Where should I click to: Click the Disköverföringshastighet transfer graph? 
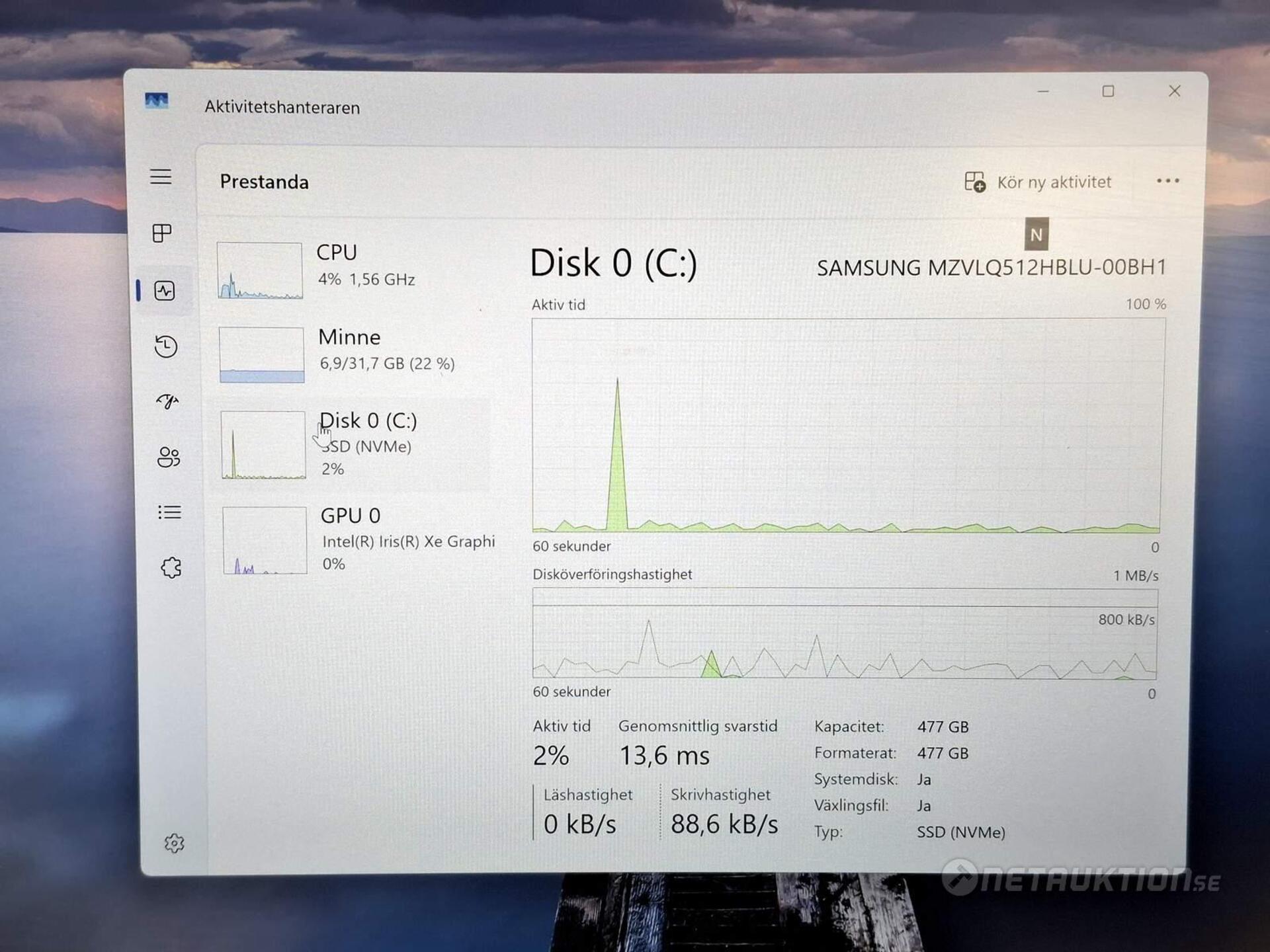tap(845, 633)
